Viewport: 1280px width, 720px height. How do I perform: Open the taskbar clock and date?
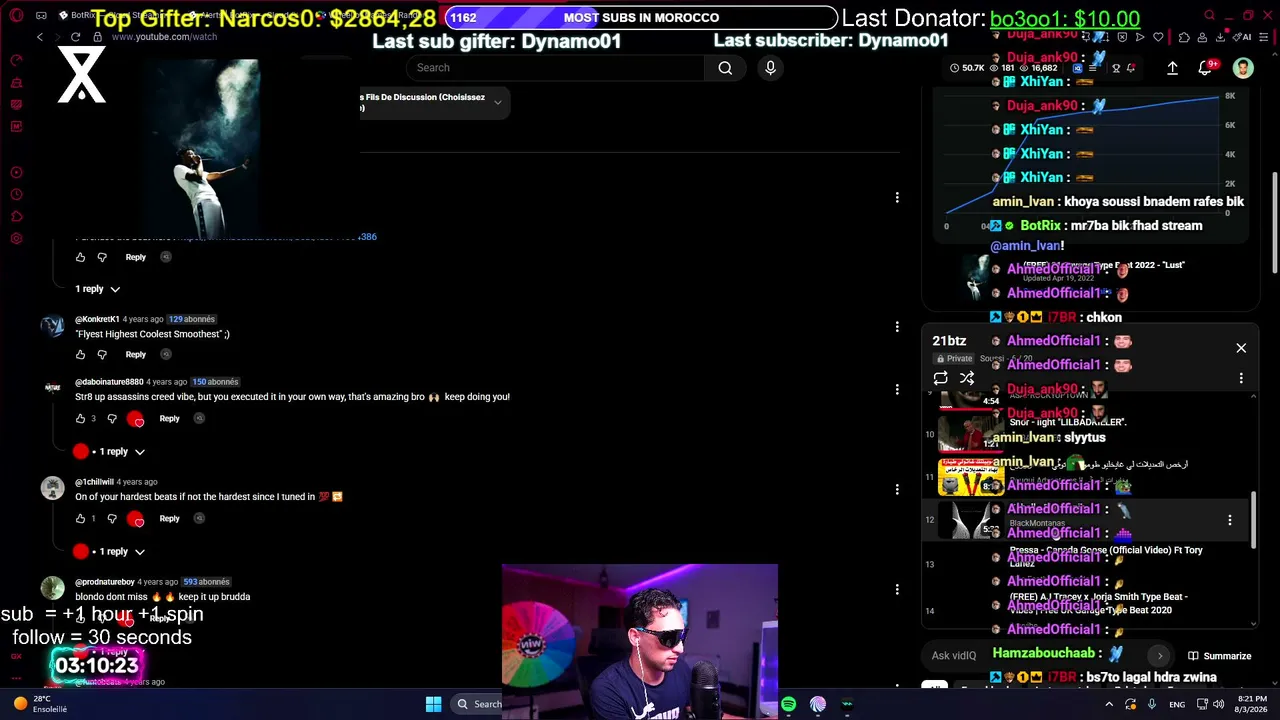point(1252,704)
